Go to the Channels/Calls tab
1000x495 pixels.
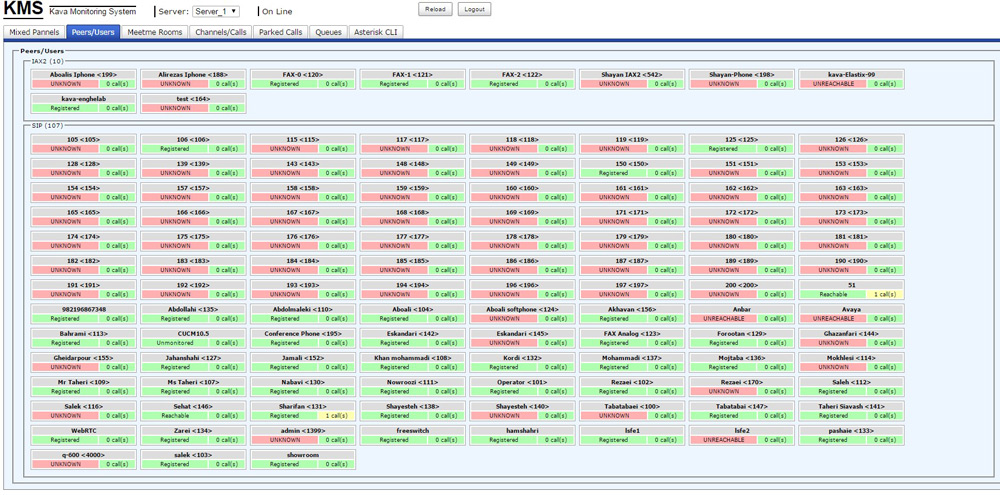[221, 32]
